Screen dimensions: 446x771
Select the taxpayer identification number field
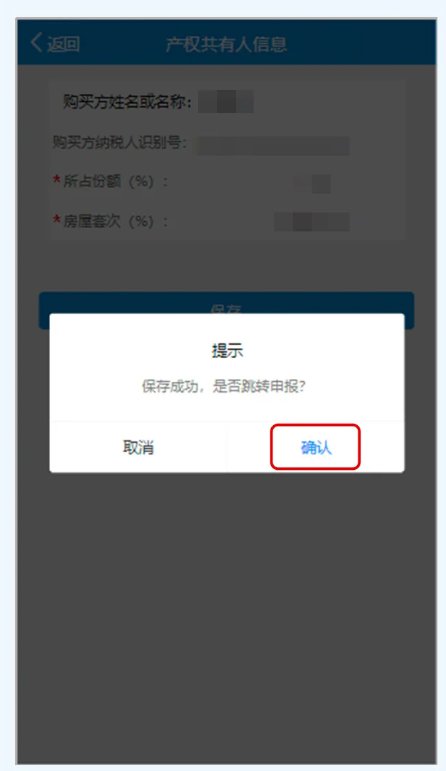coord(273,146)
